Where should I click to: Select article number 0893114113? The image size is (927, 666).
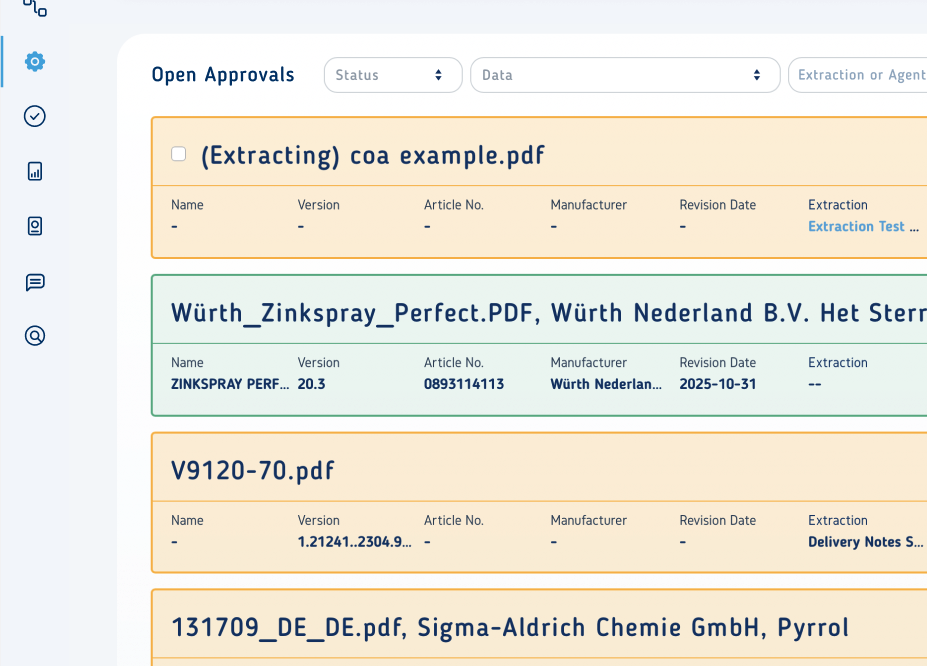pyautogui.click(x=464, y=384)
